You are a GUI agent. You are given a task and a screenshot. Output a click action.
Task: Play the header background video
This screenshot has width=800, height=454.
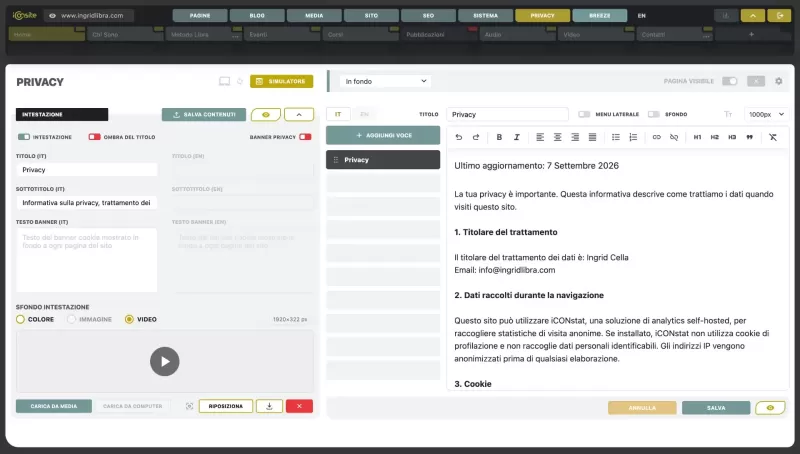click(x=165, y=361)
